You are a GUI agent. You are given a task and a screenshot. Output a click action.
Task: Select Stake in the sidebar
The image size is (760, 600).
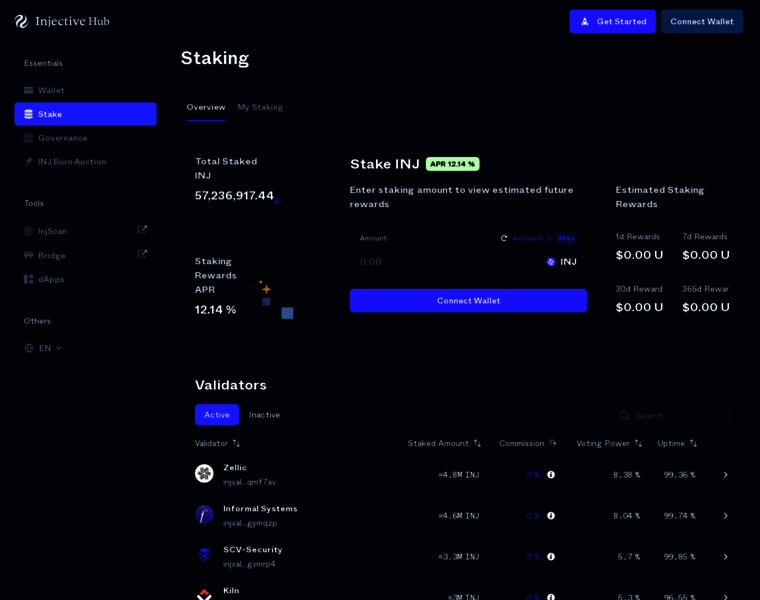click(x=85, y=114)
